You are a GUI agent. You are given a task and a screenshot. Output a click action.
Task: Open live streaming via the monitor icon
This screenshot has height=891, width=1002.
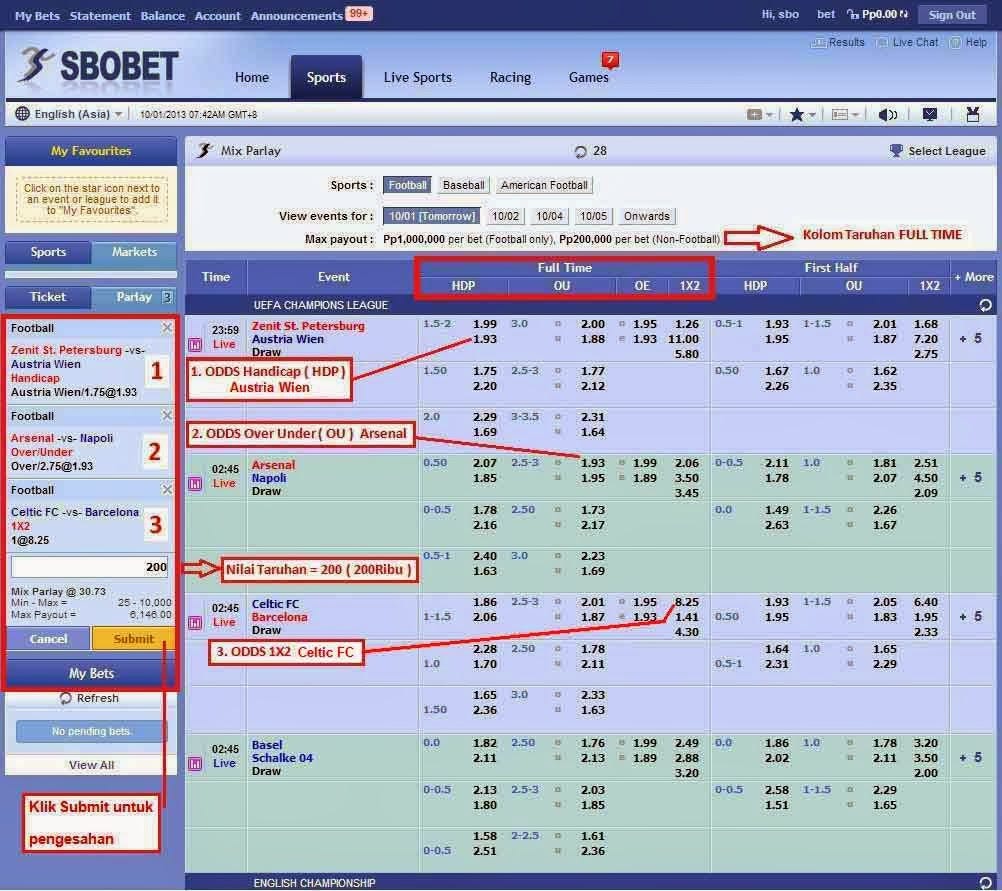point(929,115)
